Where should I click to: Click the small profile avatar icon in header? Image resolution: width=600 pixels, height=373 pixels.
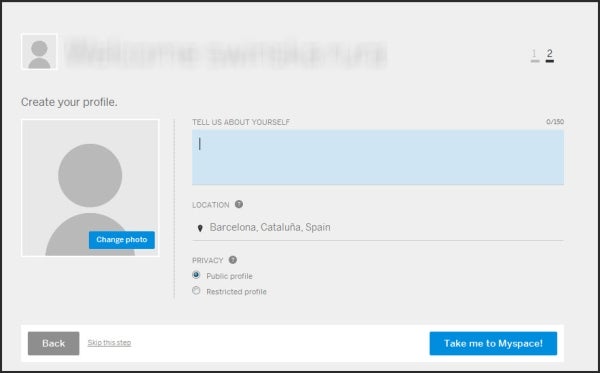tap(39, 52)
